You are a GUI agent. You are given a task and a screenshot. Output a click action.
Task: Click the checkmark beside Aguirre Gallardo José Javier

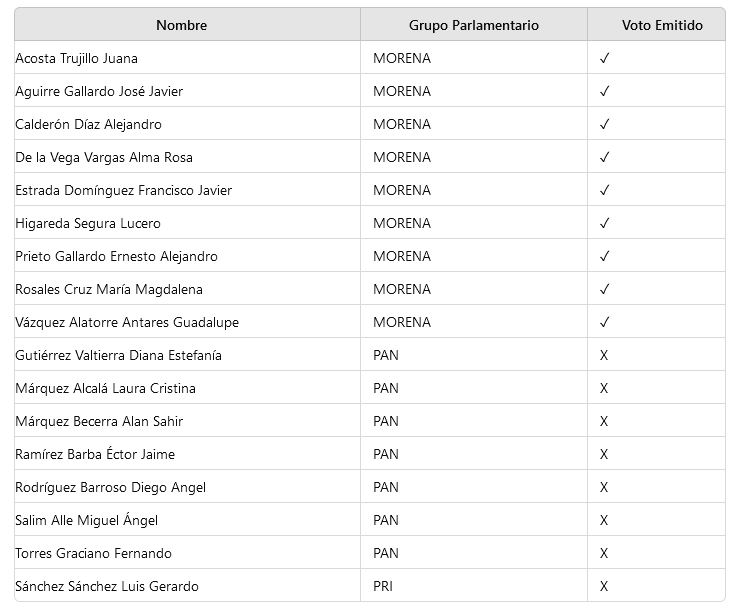604,91
